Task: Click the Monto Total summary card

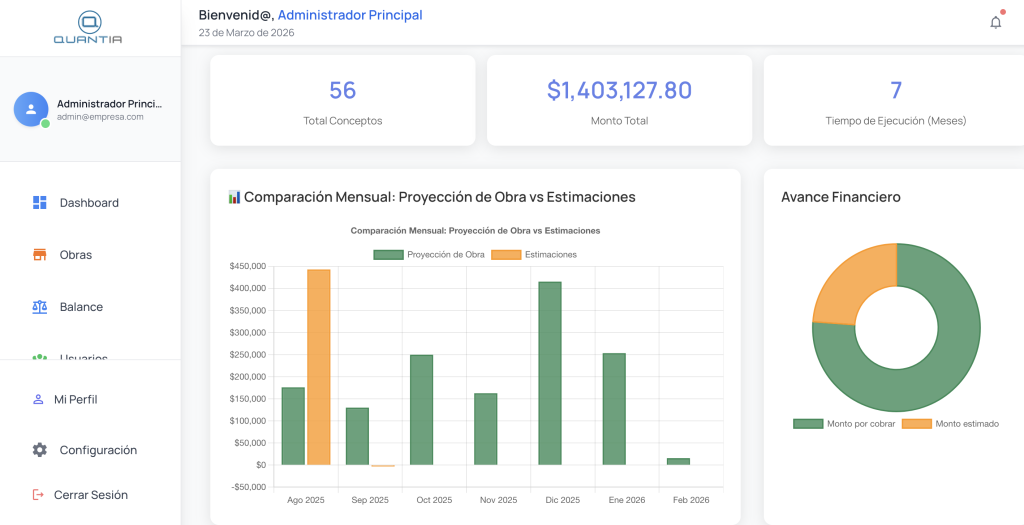Action: (x=619, y=100)
